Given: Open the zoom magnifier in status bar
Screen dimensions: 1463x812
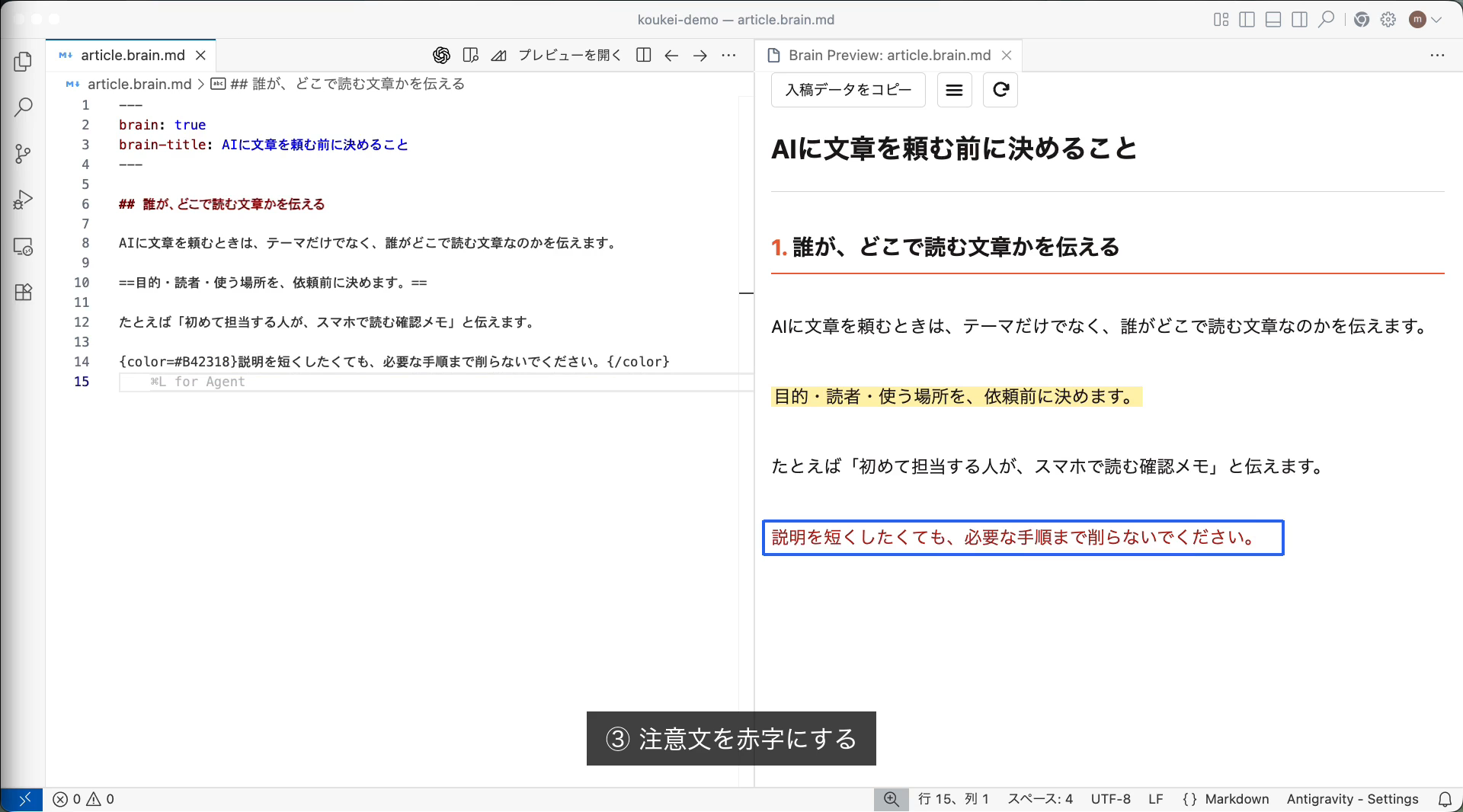Looking at the screenshot, I should [892, 799].
